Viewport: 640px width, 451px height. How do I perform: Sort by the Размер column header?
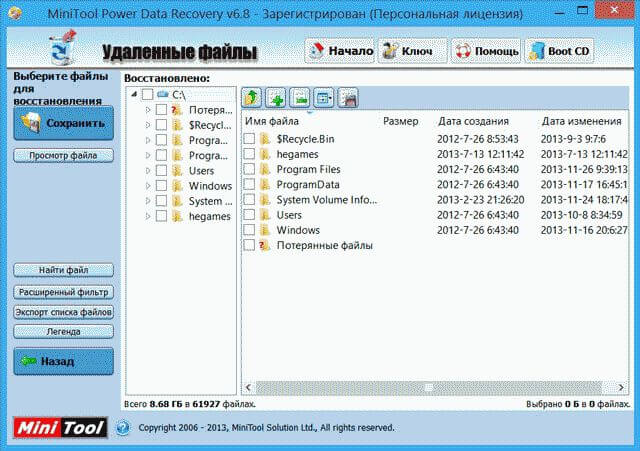[x=400, y=121]
